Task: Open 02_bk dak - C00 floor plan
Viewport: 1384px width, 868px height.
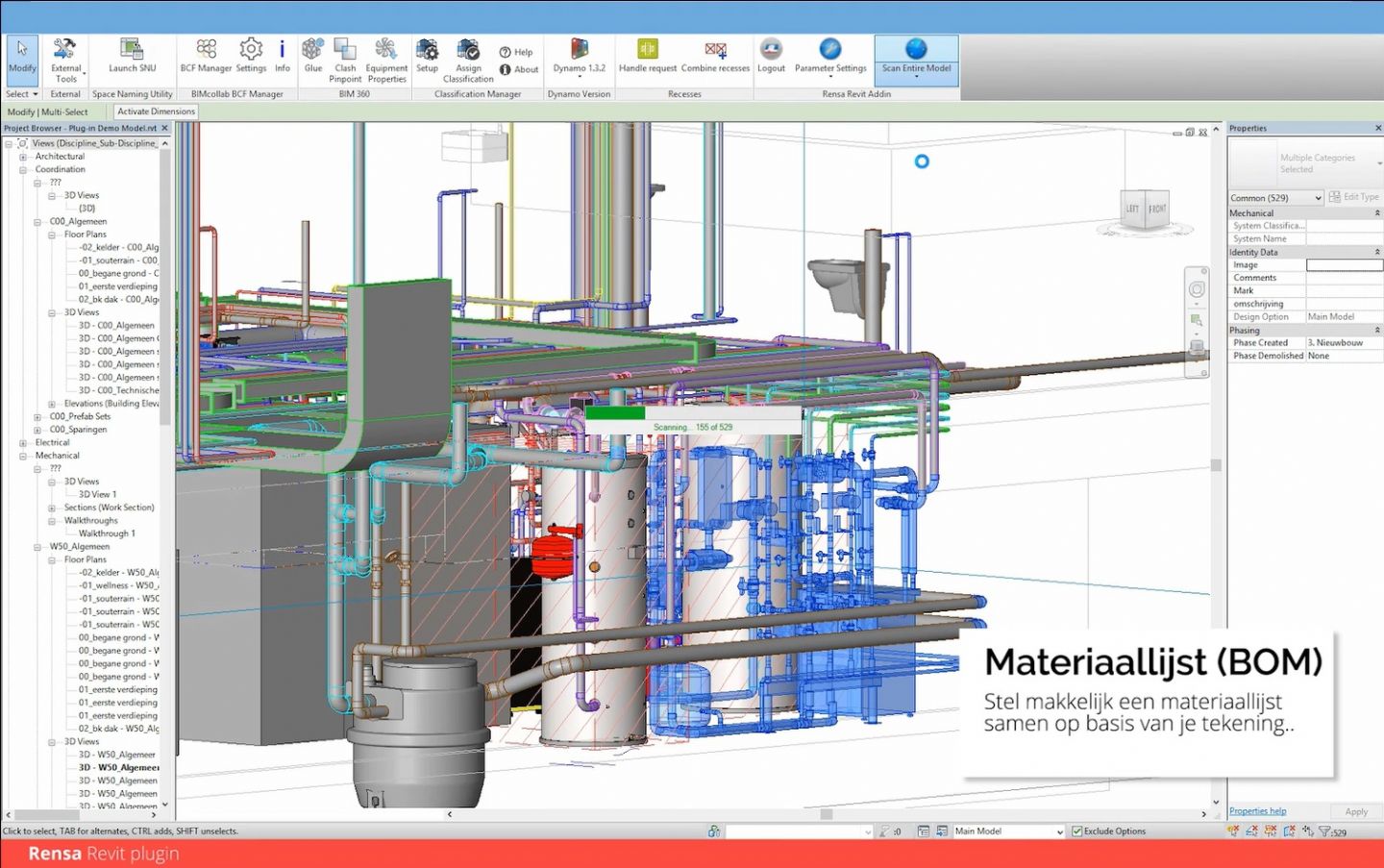Action: (x=118, y=300)
